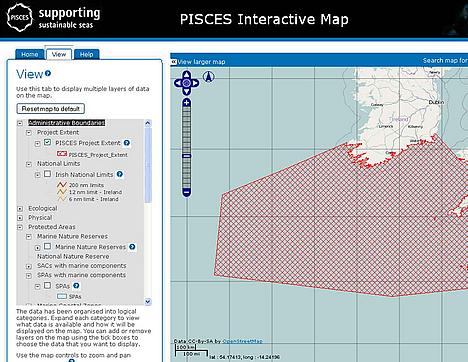Click the center globe of pan control
Image resolution: width=468 pixels, height=362 pixels.
pos(187,83)
